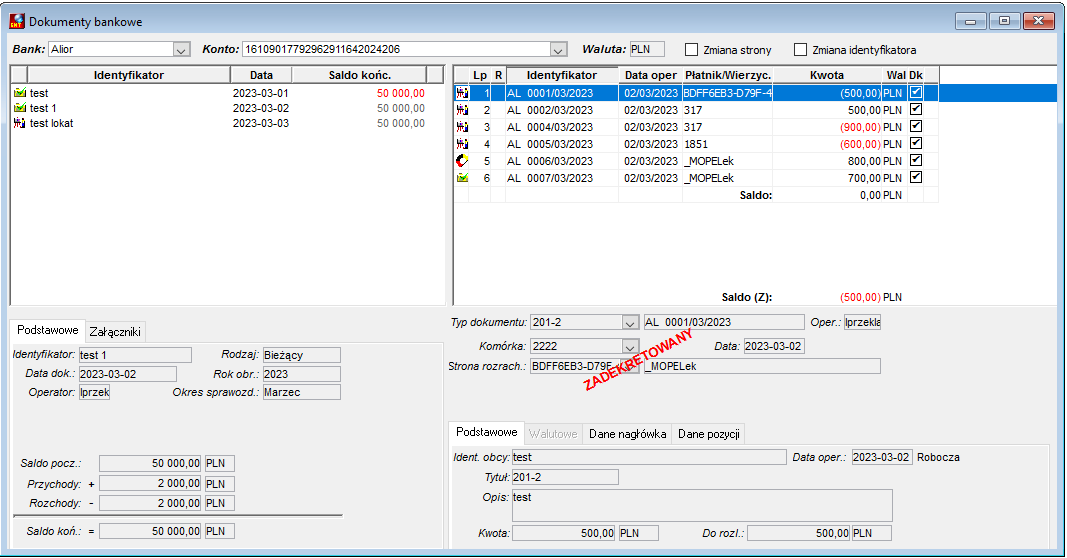Click the Dokumenty bankowe application icon in title bar
The height and width of the screenshot is (558, 1067).
point(16,21)
